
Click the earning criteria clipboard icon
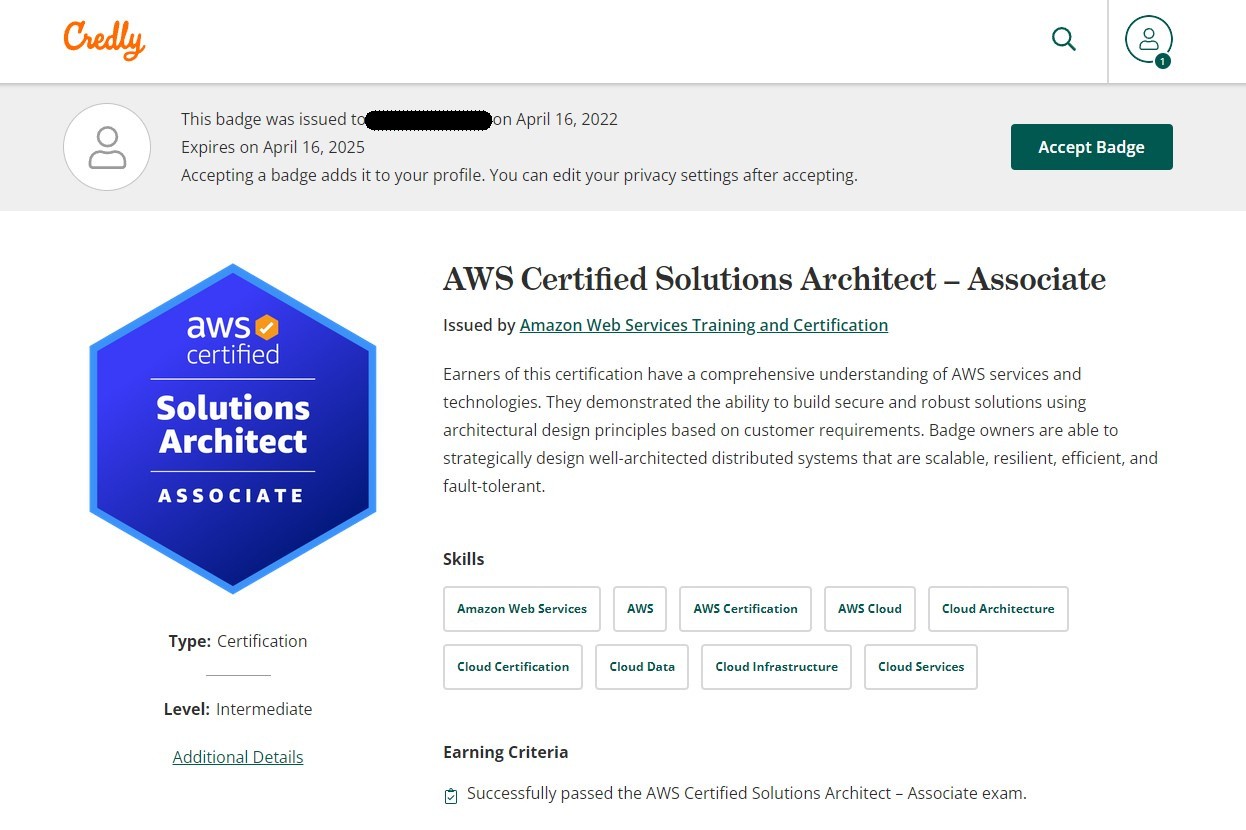(451, 795)
